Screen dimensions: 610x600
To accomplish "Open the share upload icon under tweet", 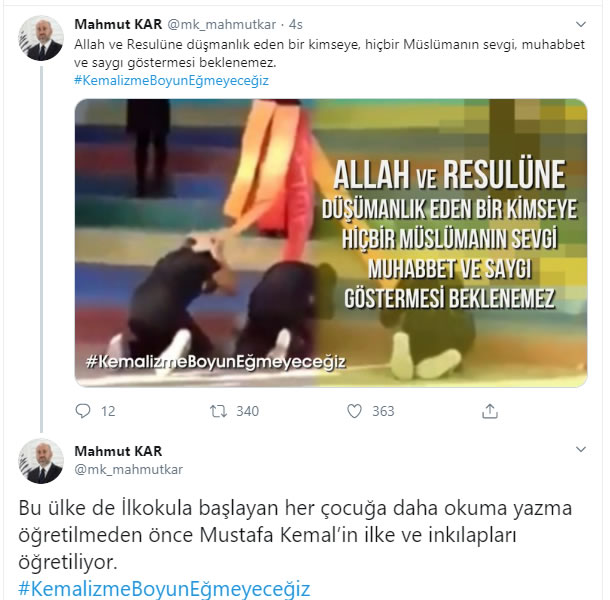I will click(490, 411).
